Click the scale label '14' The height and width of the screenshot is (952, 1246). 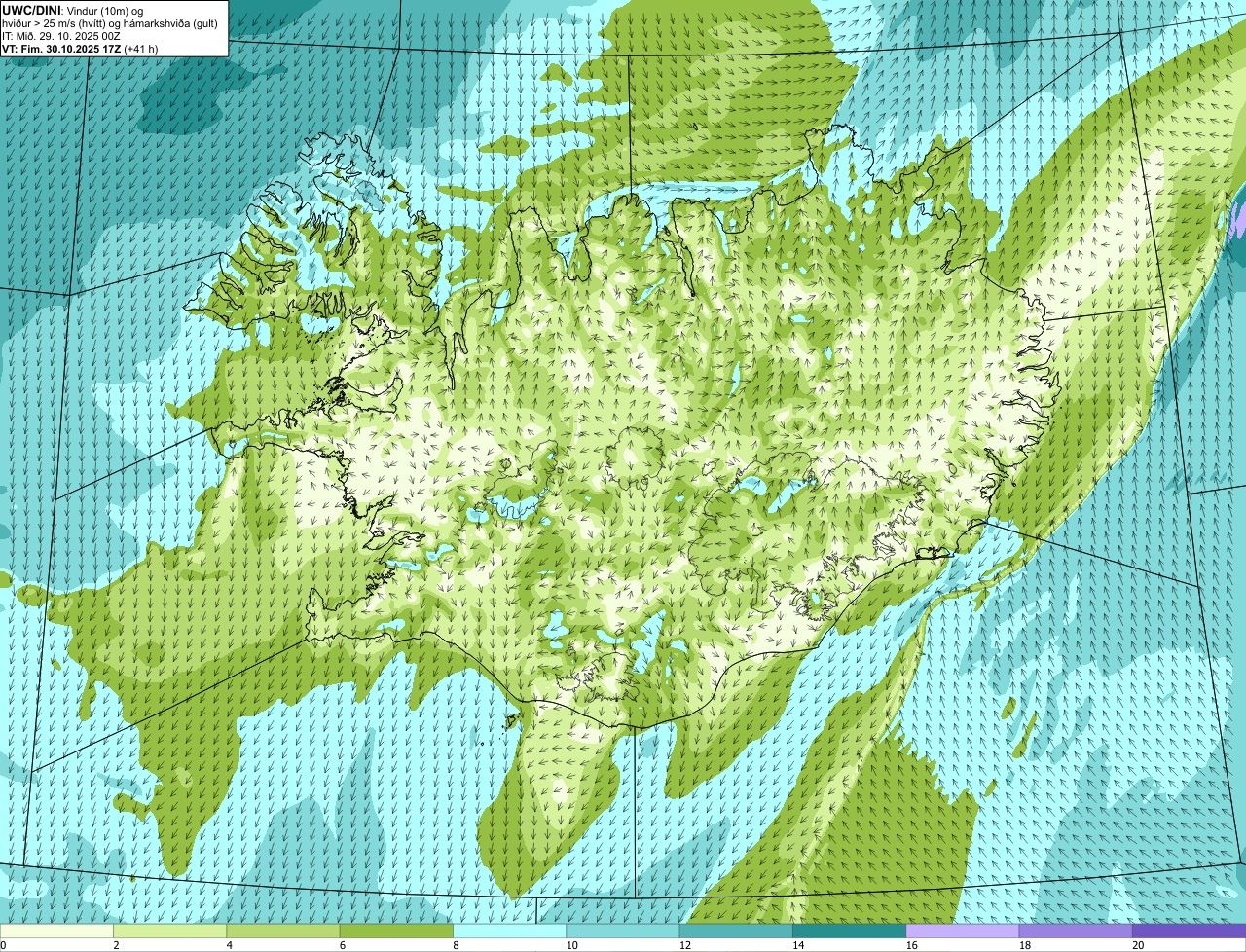pos(798,945)
